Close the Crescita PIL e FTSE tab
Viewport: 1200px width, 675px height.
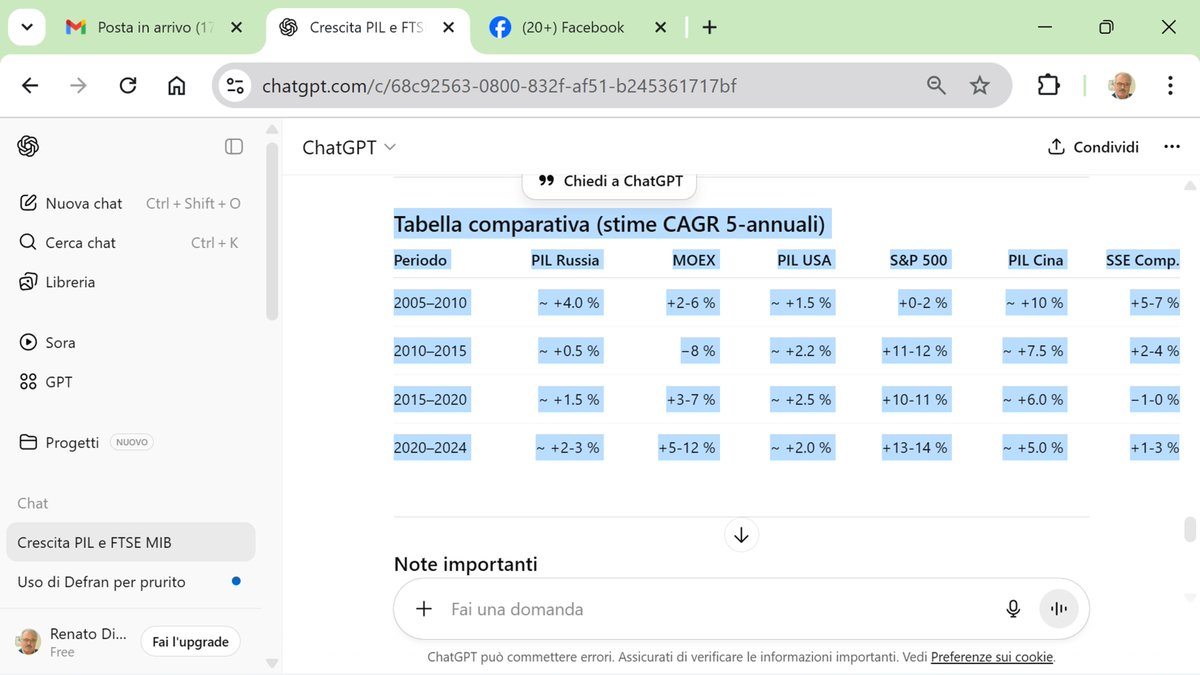coord(447,28)
